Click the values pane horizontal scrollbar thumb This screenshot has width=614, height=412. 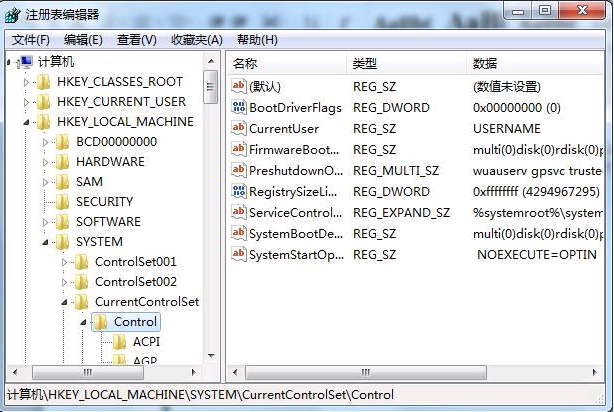click(x=366, y=372)
